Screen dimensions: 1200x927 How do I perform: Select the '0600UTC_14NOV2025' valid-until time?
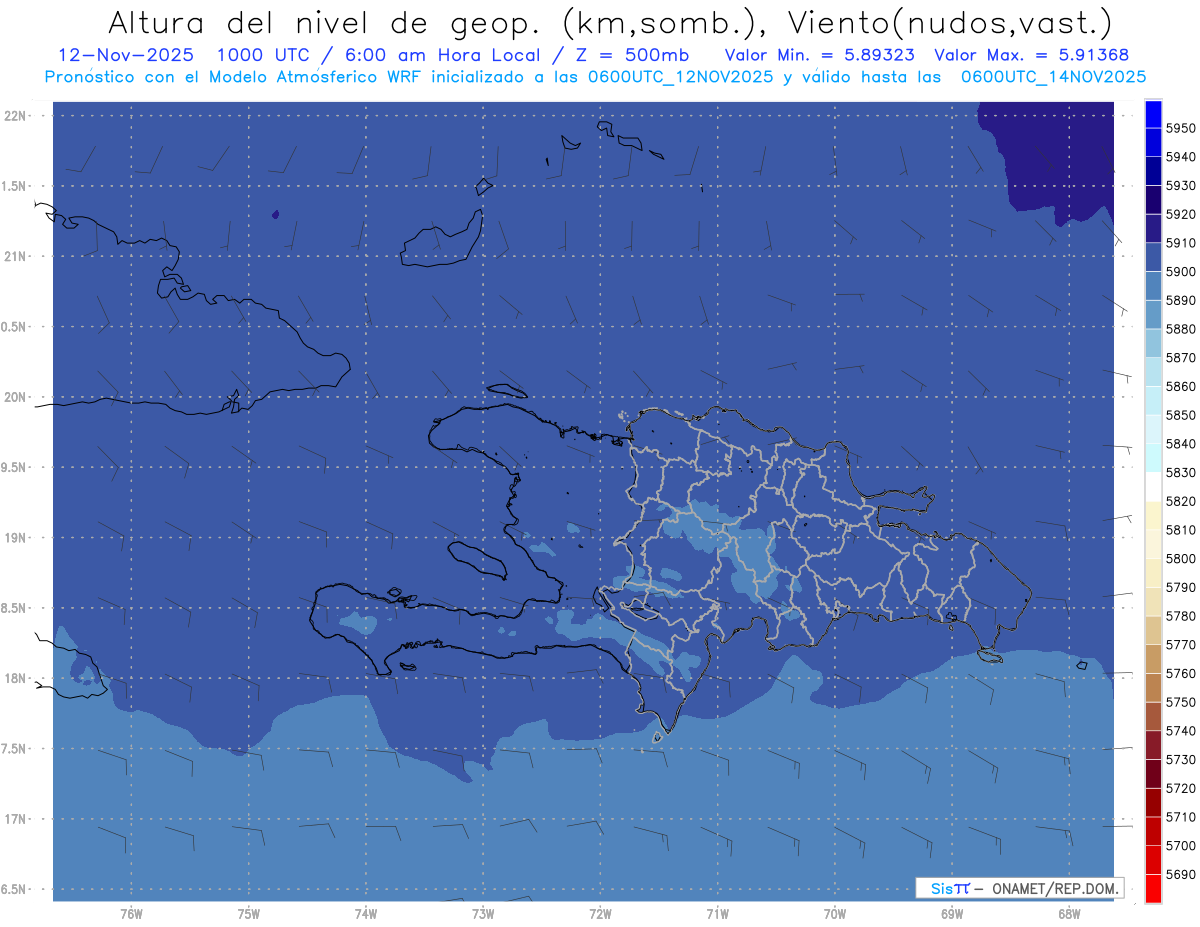click(x=1053, y=77)
